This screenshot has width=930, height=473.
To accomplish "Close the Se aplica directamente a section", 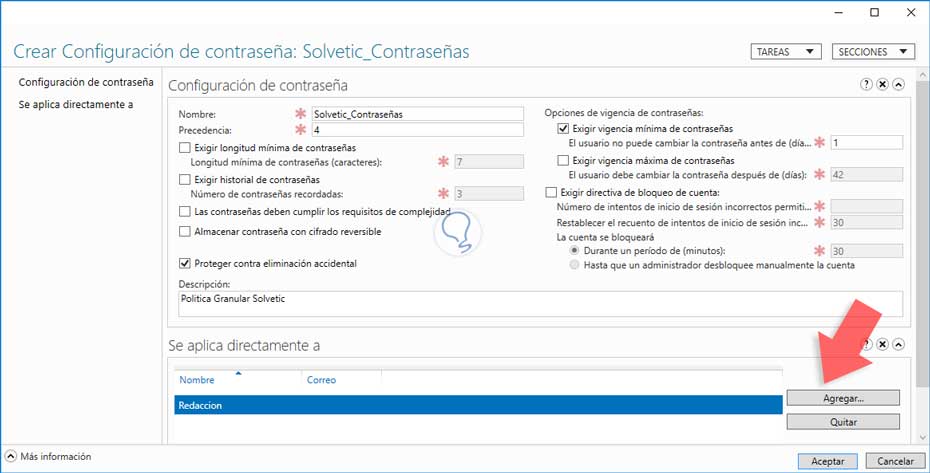I will tap(882, 344).
